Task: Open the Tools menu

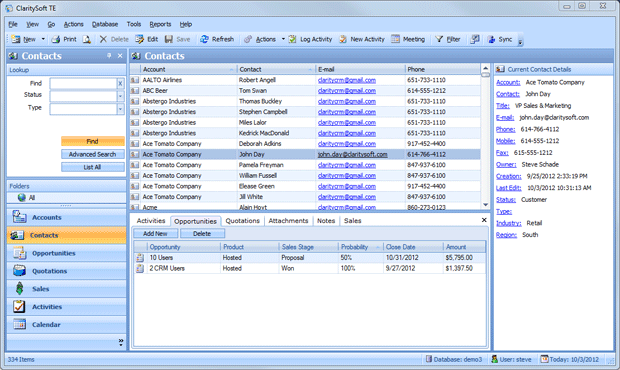Action: click(x=134, y=24)
